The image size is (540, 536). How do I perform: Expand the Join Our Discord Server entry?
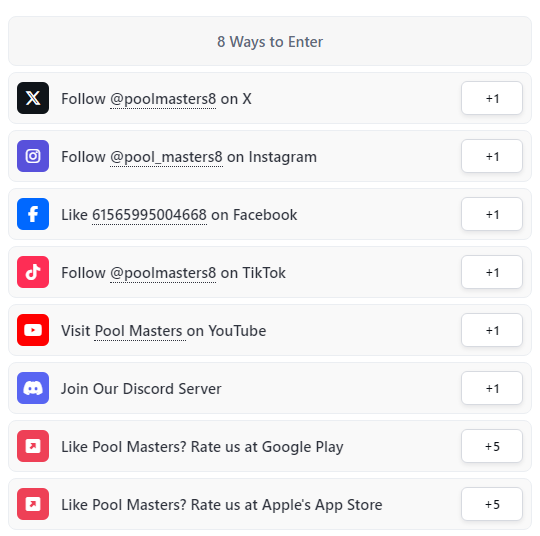[270, 388]
